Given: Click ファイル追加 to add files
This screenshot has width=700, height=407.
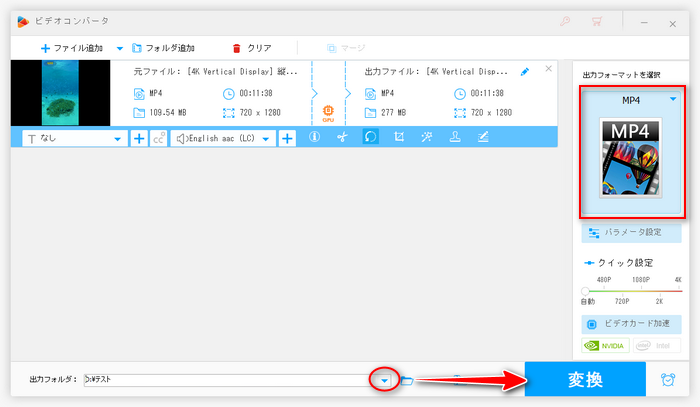Looking at the screenshot, I should click(71, 48).
